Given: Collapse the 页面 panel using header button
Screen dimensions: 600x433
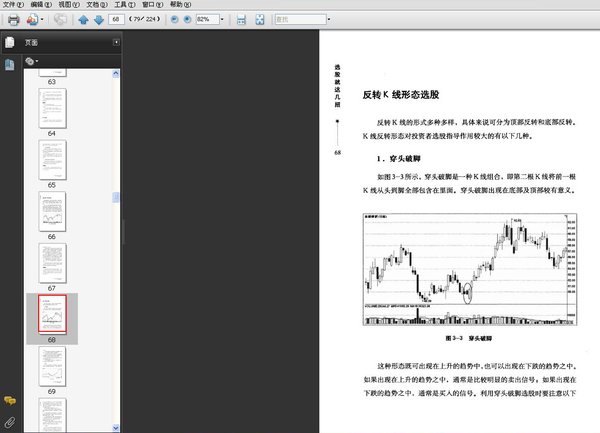Looking at the screenshot, I should (116, 42).
